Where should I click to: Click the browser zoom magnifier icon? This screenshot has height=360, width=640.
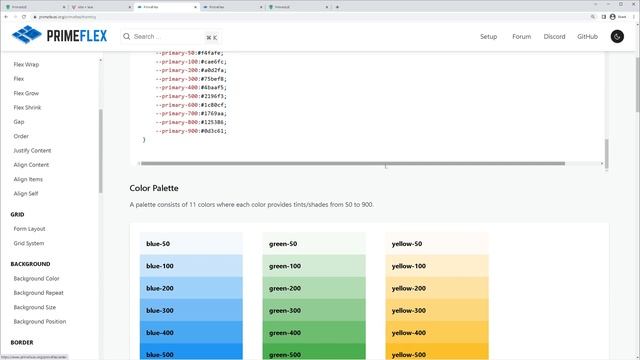pyautogui.click(x=592, y=17)
